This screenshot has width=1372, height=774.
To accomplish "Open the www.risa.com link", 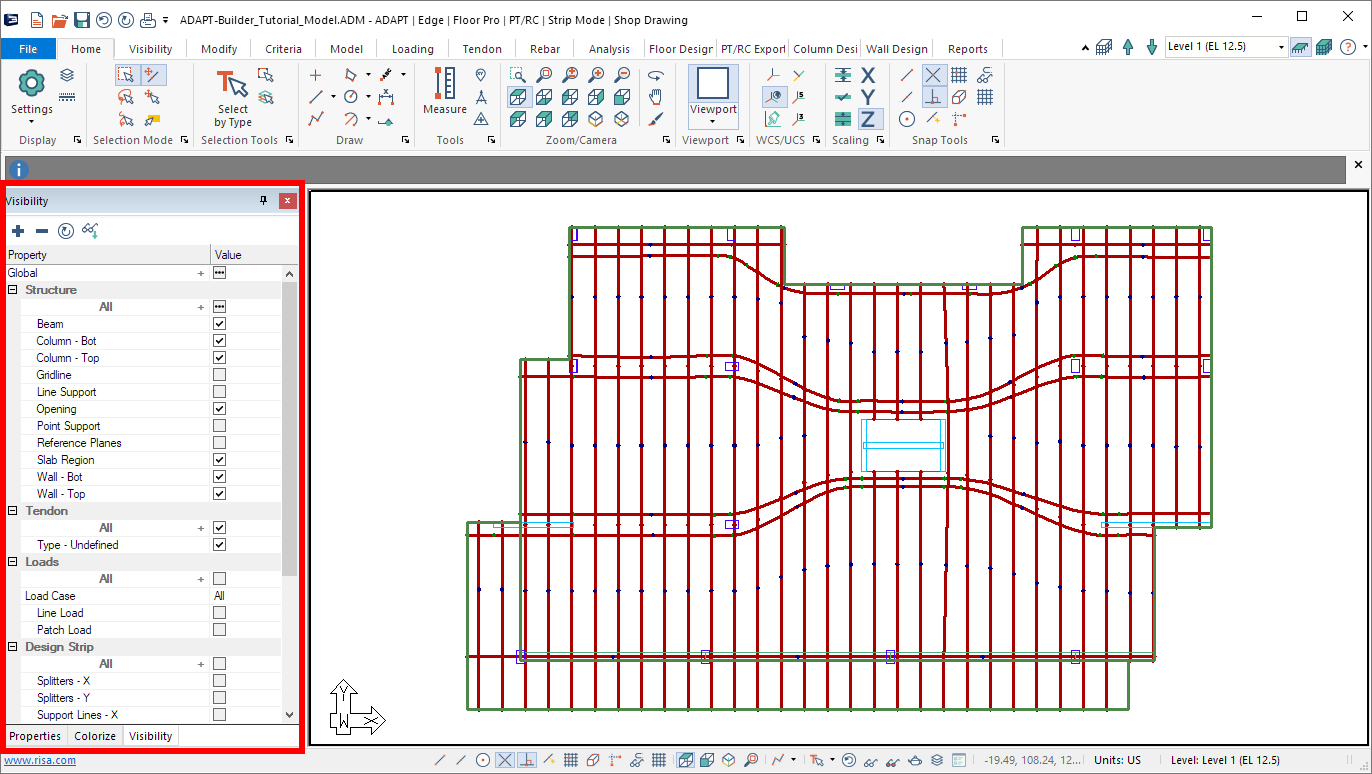I will tap(39, 760).
